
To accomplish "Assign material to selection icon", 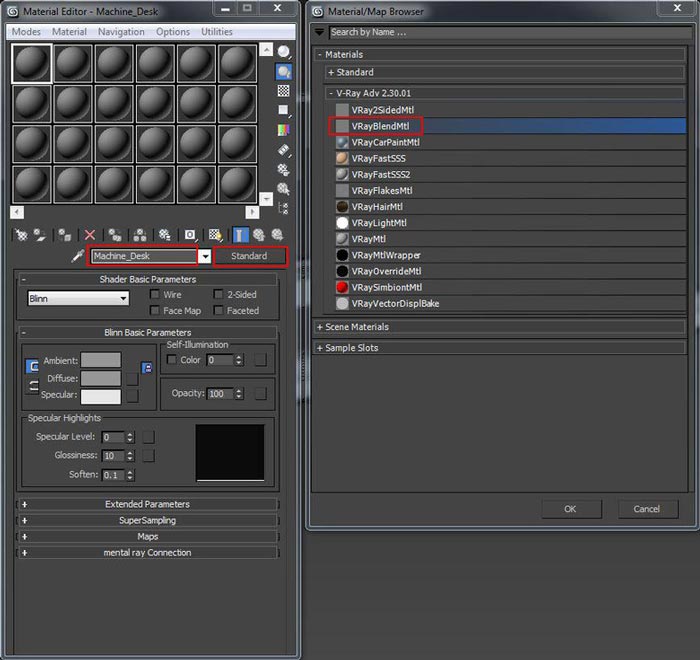I will (65, 234).
